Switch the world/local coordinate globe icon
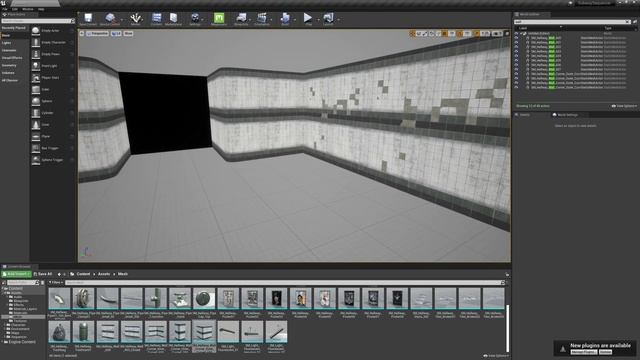The height and width of the screenshot is (360, 640). coord(432,33)
